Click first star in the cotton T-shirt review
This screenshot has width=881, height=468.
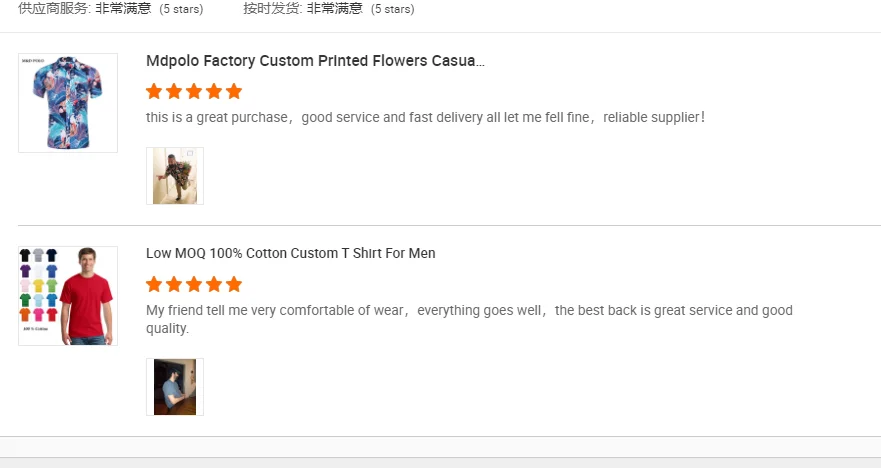tap(154, 284)
